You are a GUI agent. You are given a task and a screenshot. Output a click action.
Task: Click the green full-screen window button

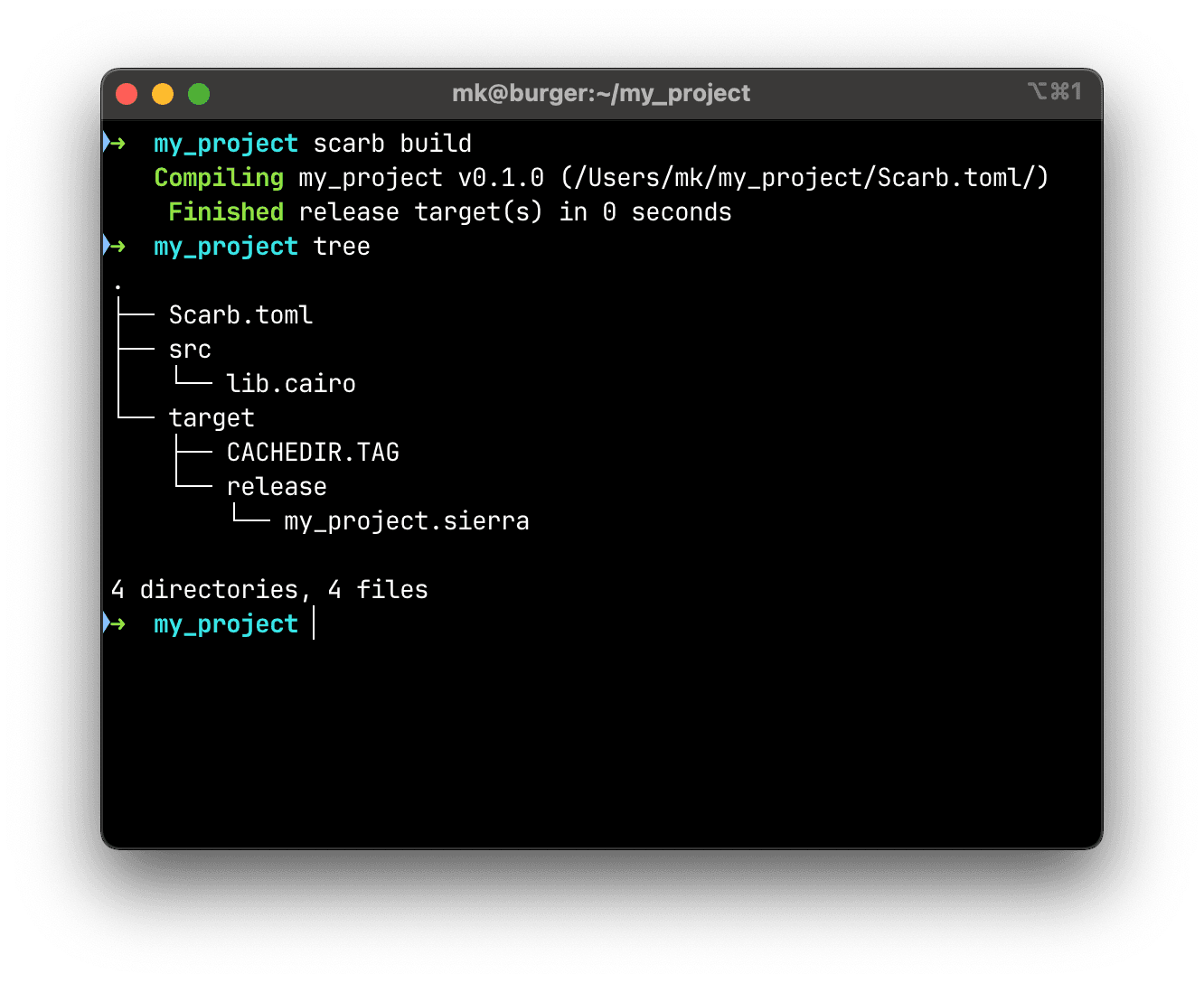(199, 94)
